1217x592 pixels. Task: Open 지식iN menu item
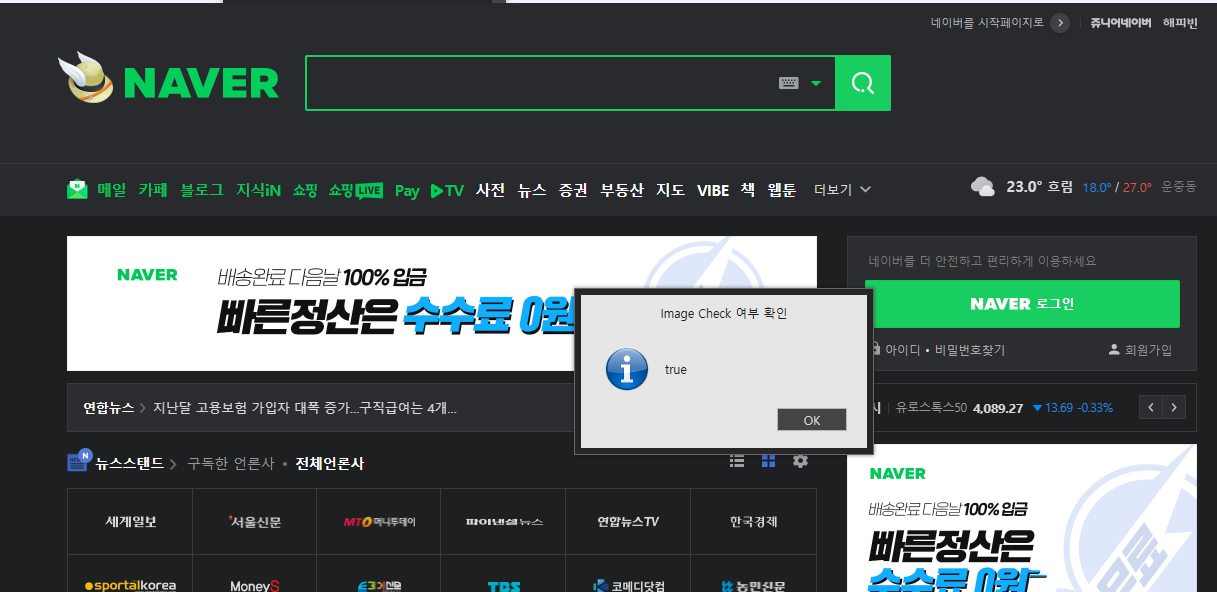click(258, 190)
